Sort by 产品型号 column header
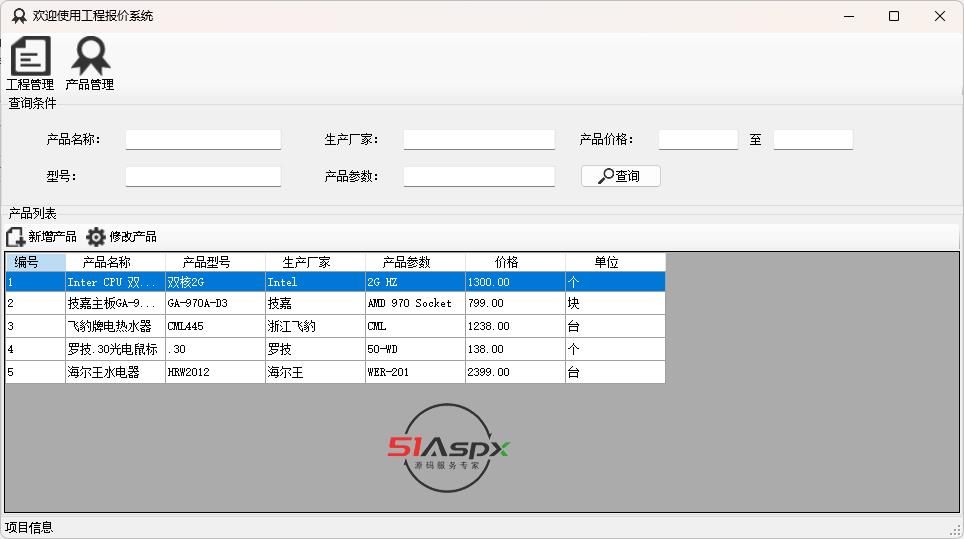The image size is (964, 539). click(x=215, y=262)
